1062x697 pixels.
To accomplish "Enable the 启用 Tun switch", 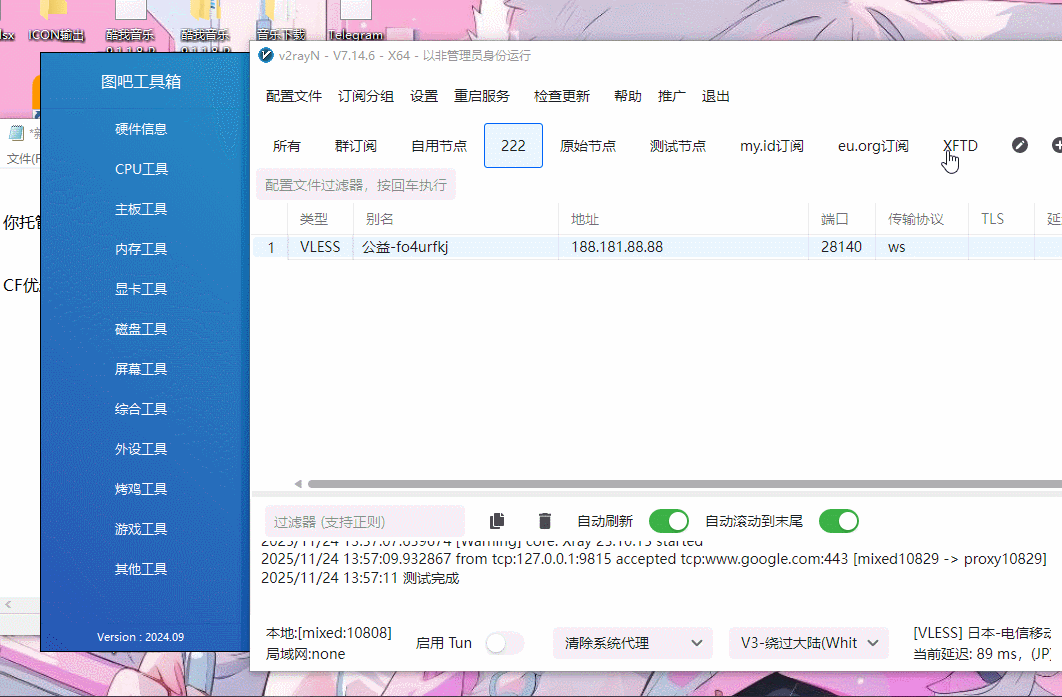I will pyautogui.click(x=505, y=643).
